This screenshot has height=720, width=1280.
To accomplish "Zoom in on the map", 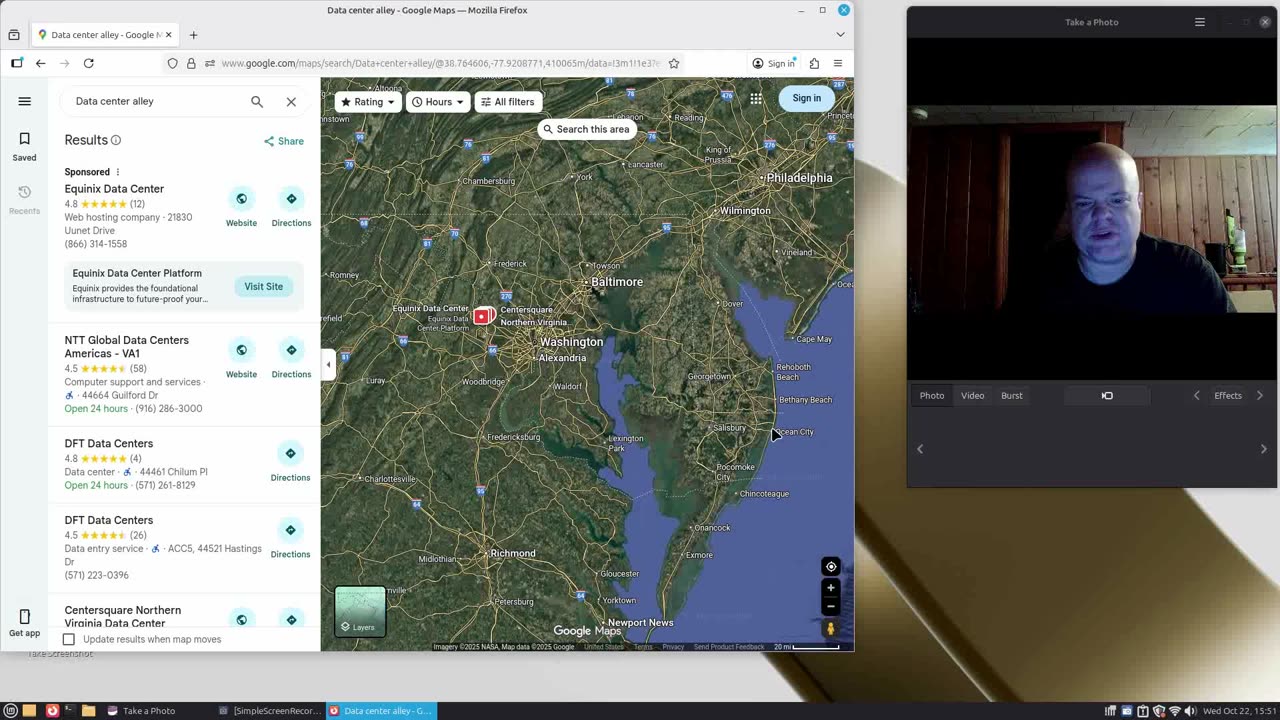I will 830,588.
